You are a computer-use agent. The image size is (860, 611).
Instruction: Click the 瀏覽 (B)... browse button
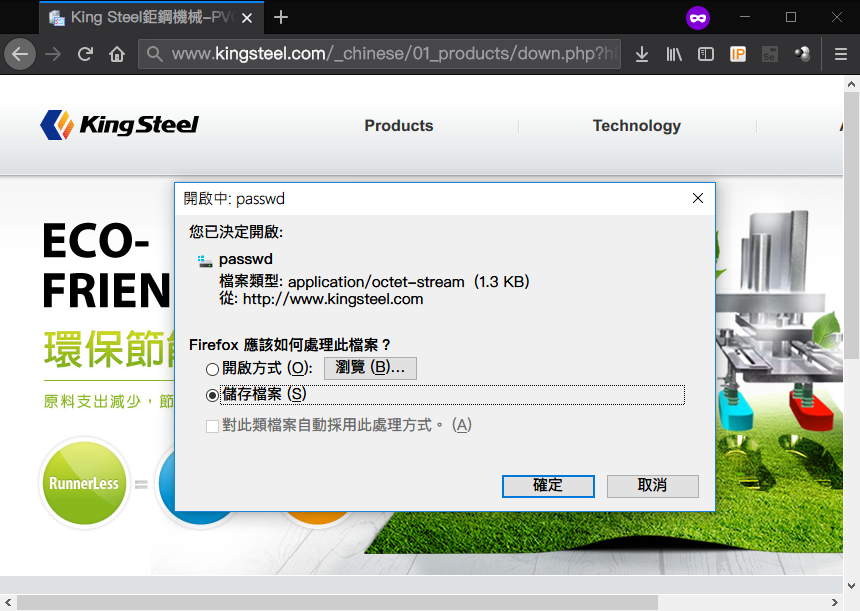coord(370,368)
